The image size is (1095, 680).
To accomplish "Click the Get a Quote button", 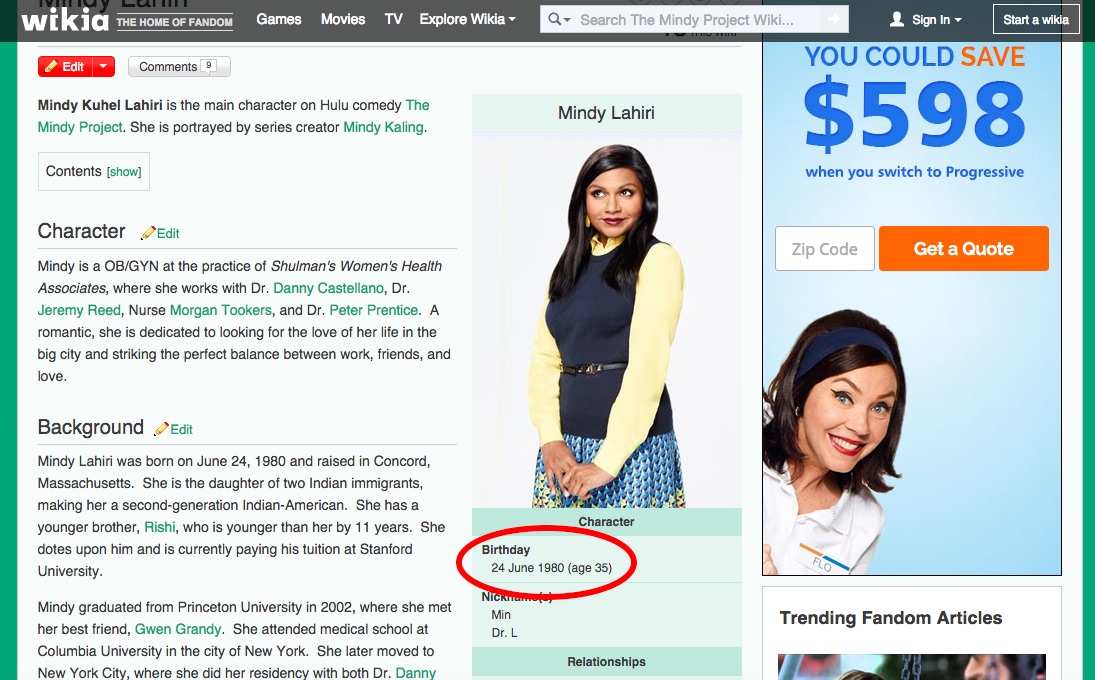I will (x=964, y=249).
